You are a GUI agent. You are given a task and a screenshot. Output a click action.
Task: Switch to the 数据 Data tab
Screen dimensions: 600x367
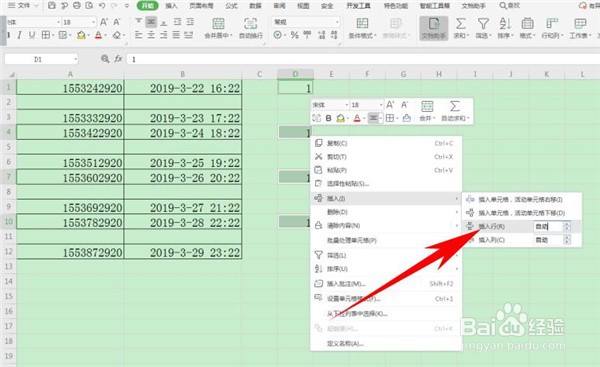pyautogui.click(x=255, y=6)
